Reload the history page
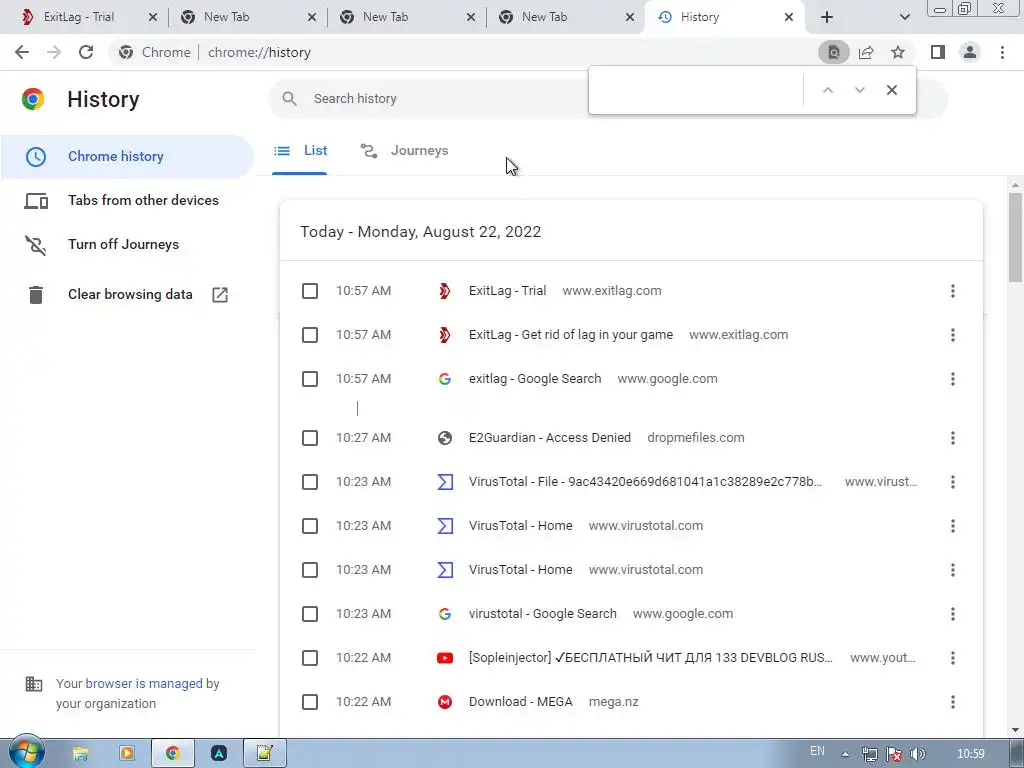Screen dimensions: 1024x768 tap(86, 52)
